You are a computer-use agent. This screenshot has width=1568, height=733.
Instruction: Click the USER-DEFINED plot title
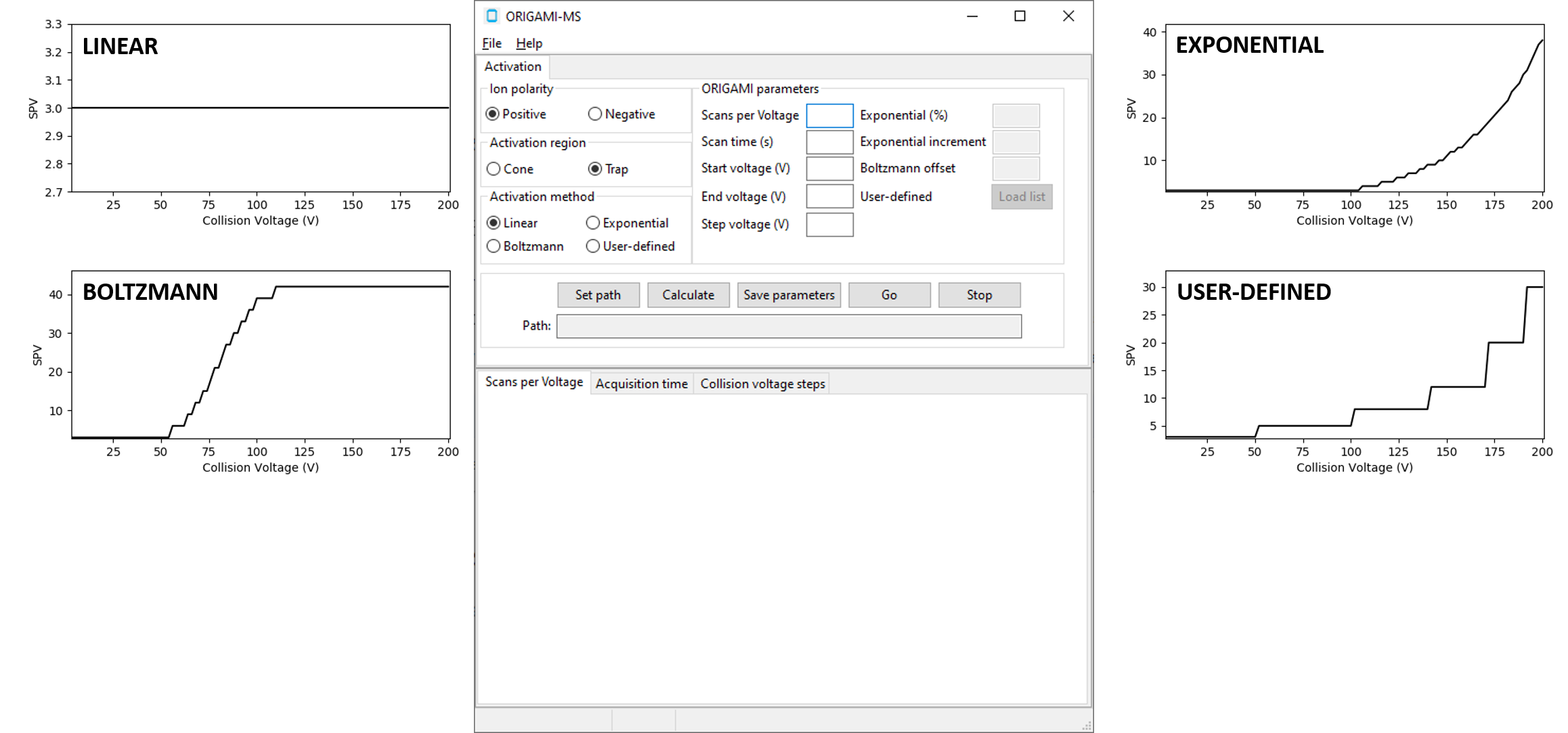[x=1254, y=292]
